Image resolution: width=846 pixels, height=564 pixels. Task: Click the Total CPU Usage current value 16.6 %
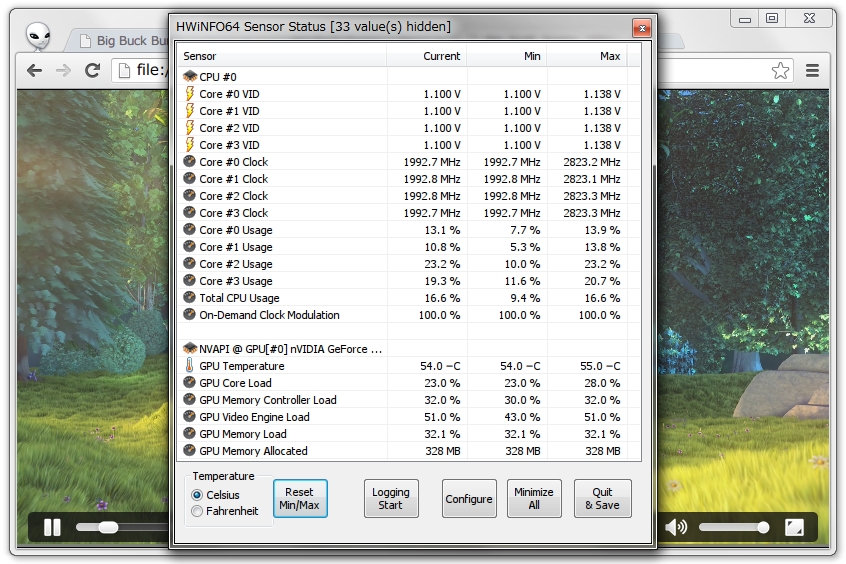click(442, 298)
